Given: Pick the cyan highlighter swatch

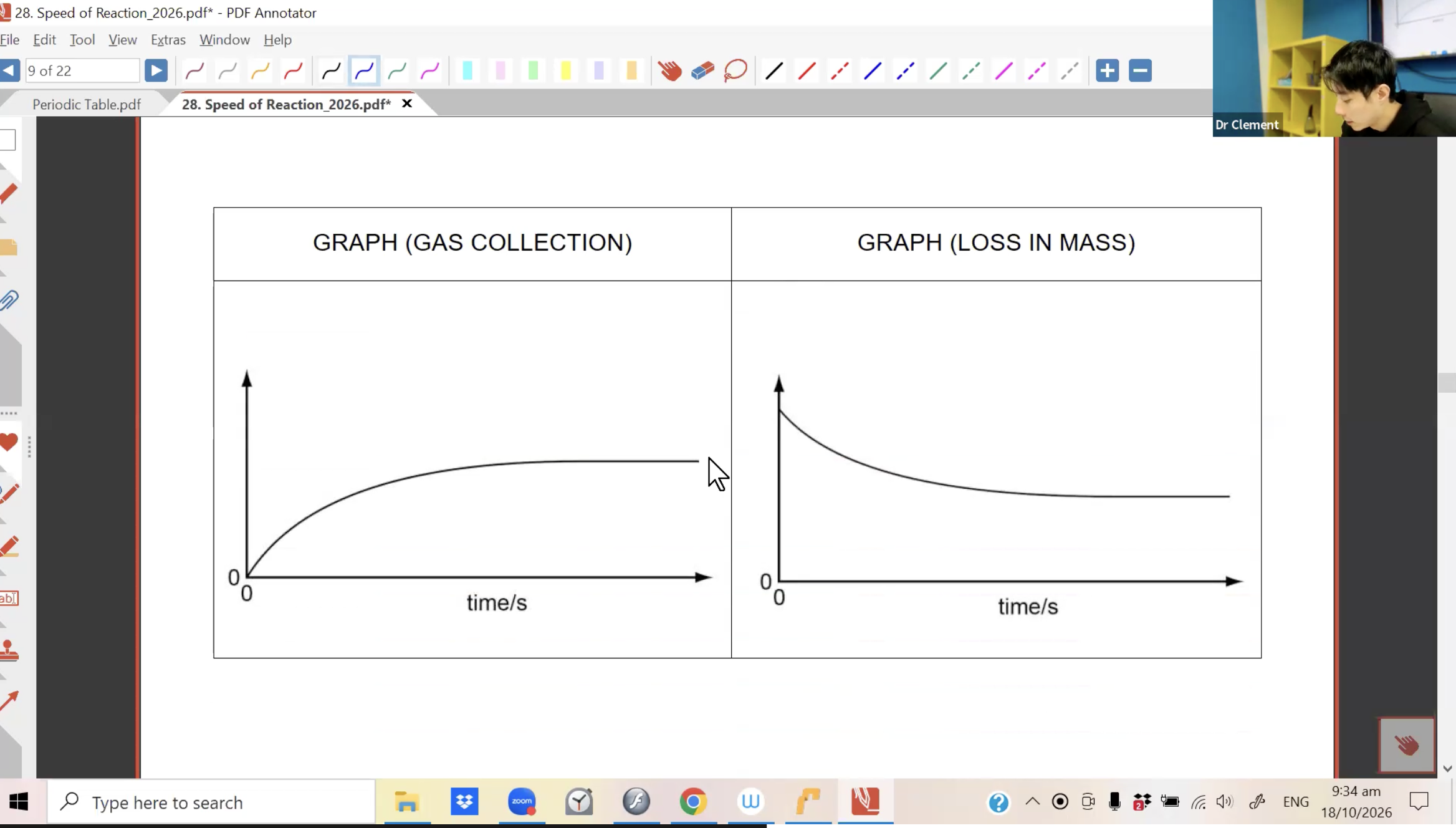Looking at the screenshot, I should (x=467, y=70).
